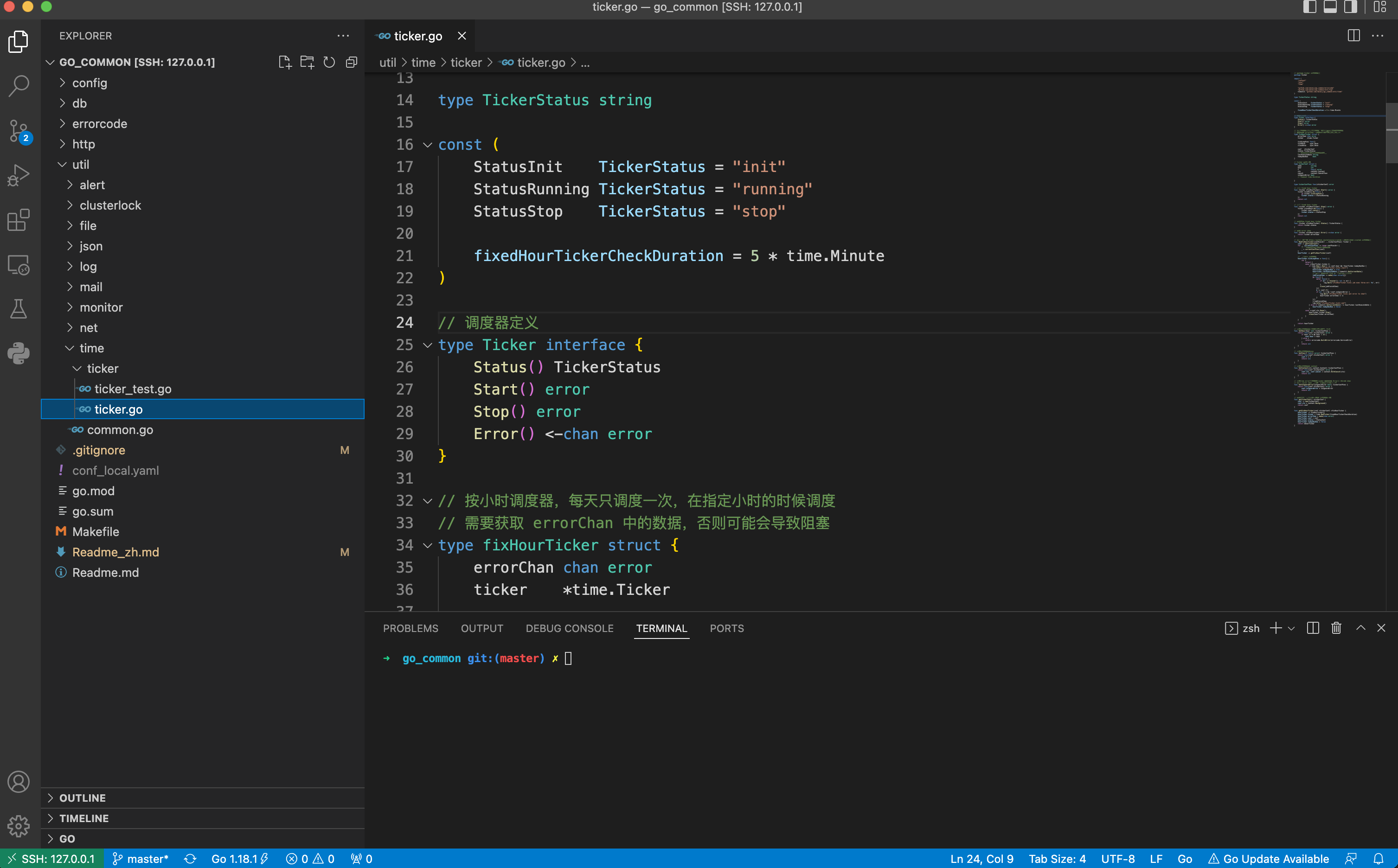
Task: Click SSH: 127.0.0.1 remote indicator
Action: [51, 859]
